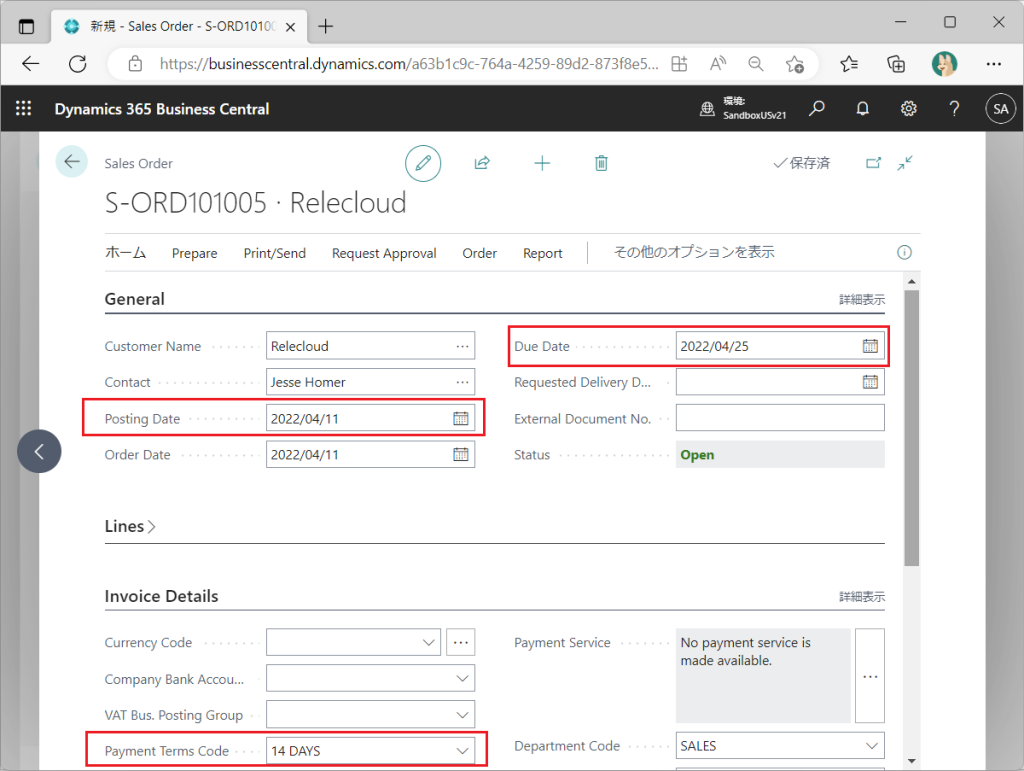Open notifications bell icon
The width and height of the screenshot is (1024, 771).
point(863,108)
